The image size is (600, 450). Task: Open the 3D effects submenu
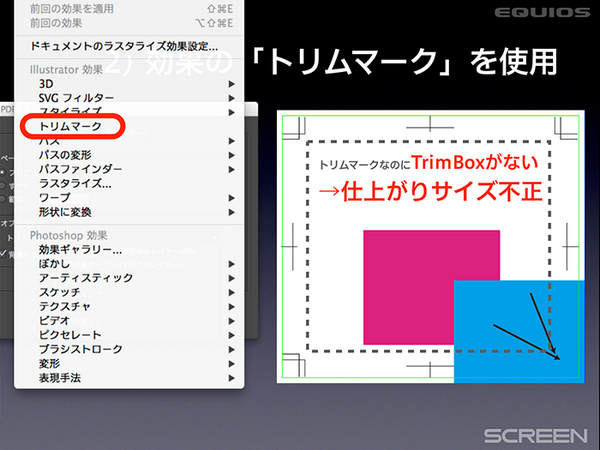[x=129, y=84]
